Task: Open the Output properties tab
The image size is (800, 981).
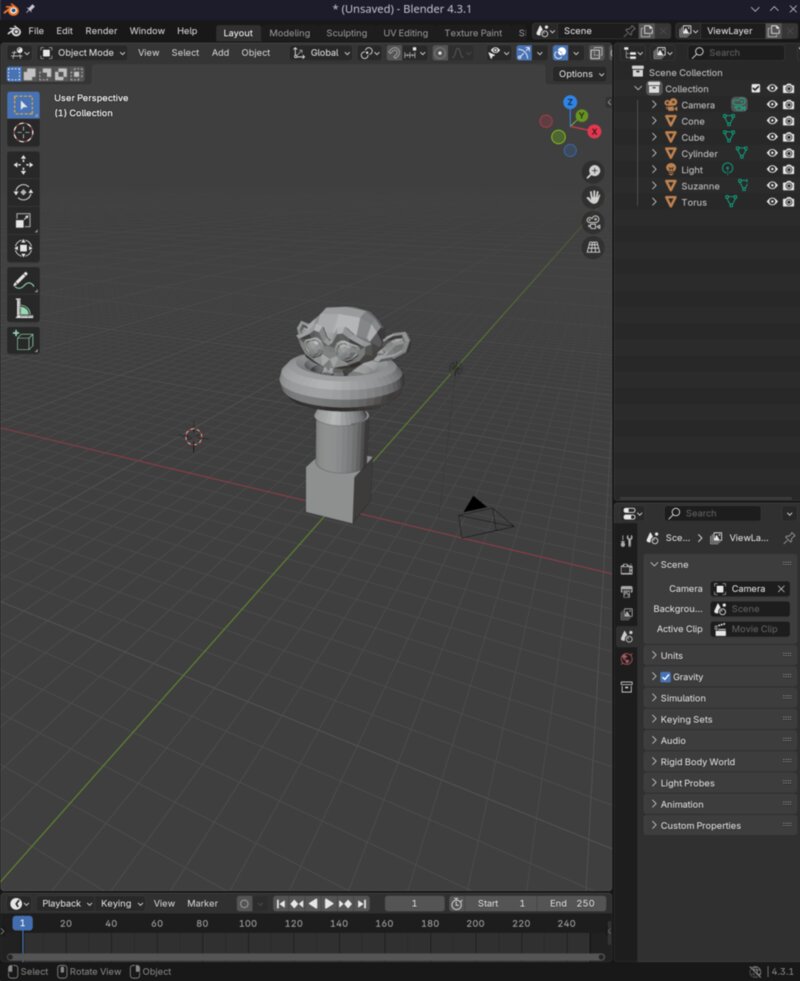Action: pos(626,592)
